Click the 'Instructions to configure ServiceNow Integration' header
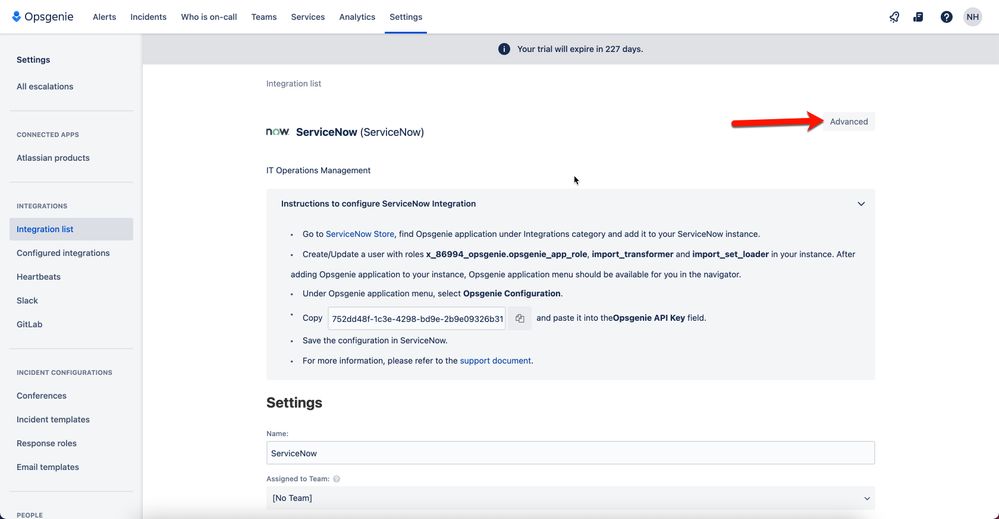Image resolution: width=999 pixels, height=519 pixels. coord(378,204)
